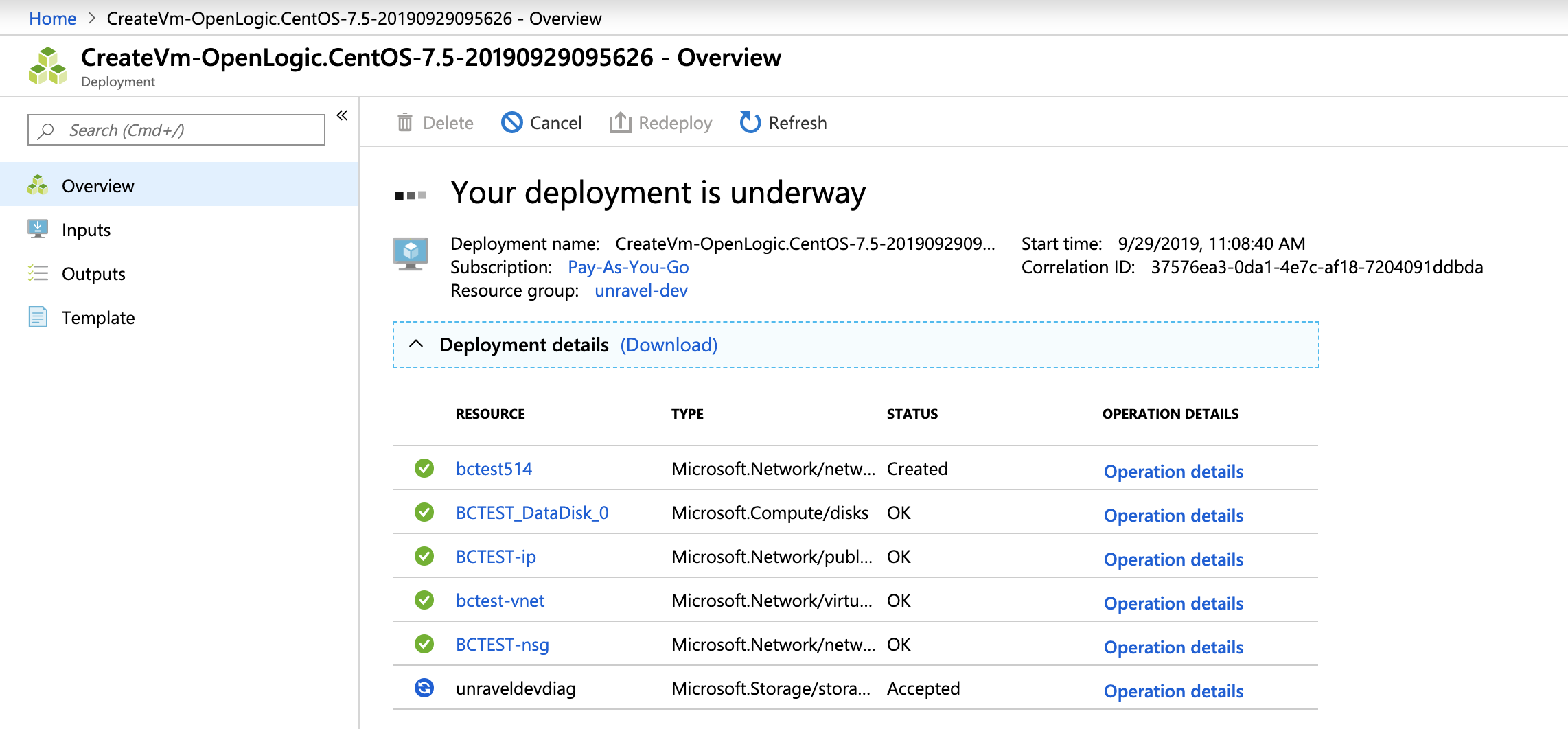1568x729 pixels.
Task: Open the BCTEST-nsg resource link
Action: click(503, 645)
